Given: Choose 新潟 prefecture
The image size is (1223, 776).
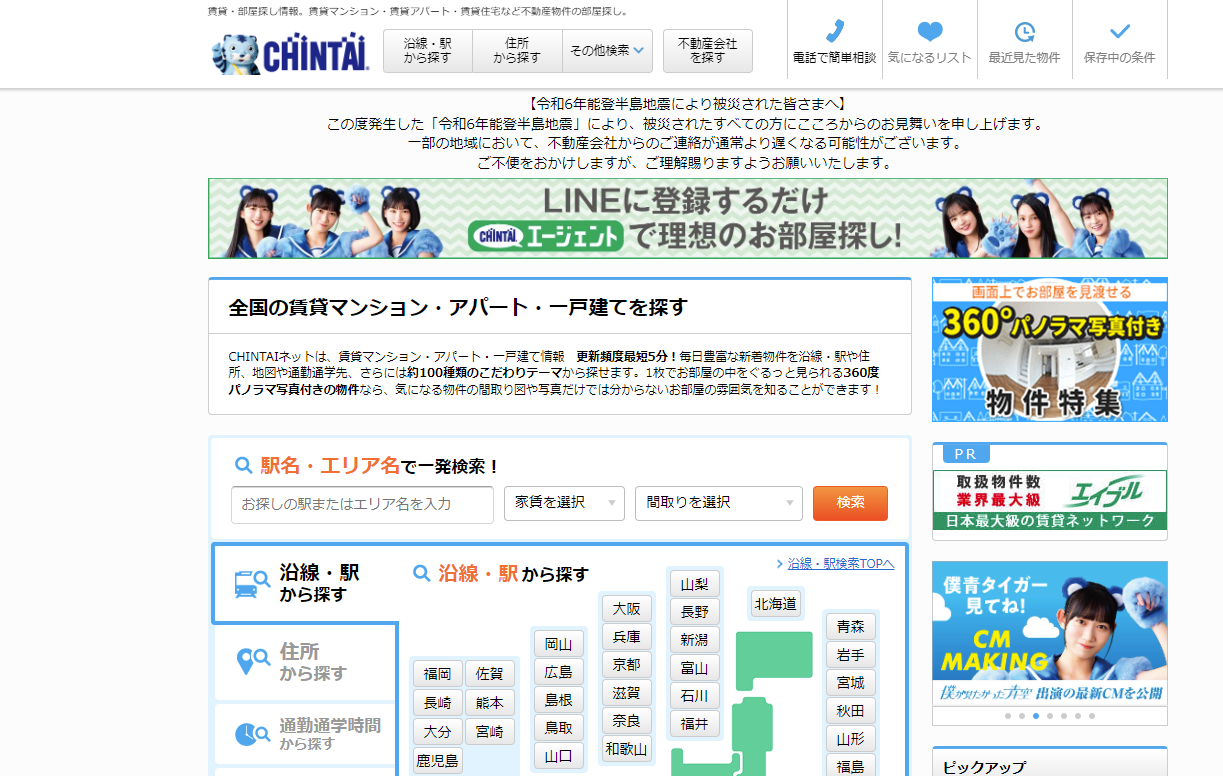Looking at the screenshot, I should (x=694, y=640).
